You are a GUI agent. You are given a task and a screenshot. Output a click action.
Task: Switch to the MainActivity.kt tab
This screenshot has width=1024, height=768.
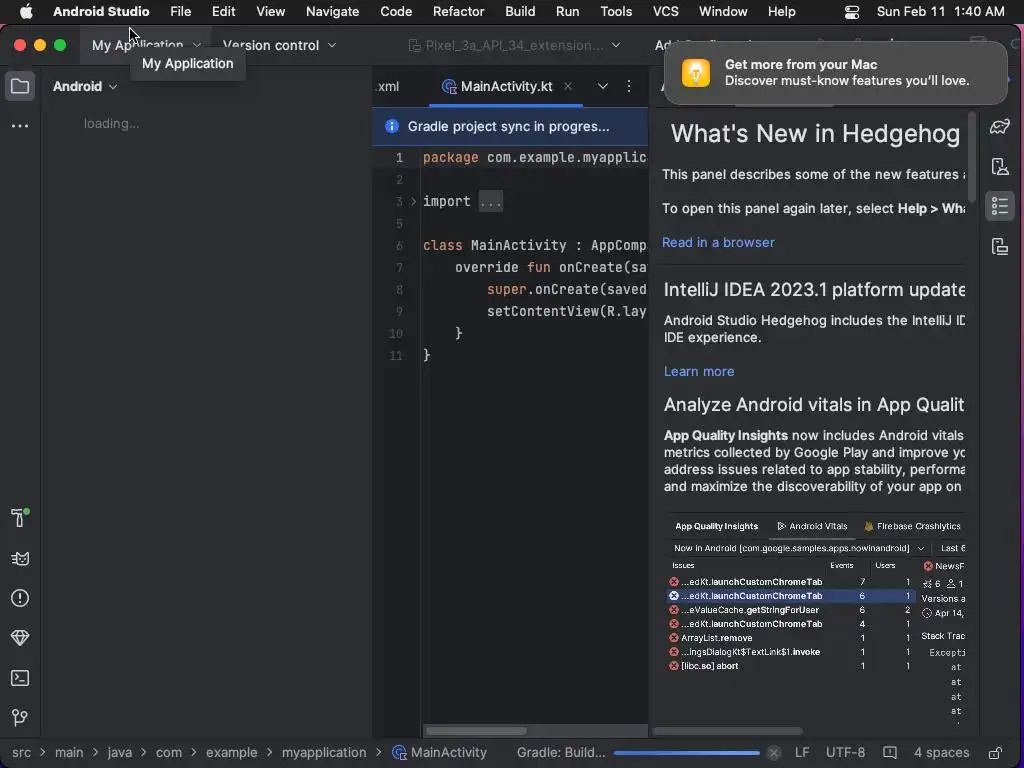(506, 86)
